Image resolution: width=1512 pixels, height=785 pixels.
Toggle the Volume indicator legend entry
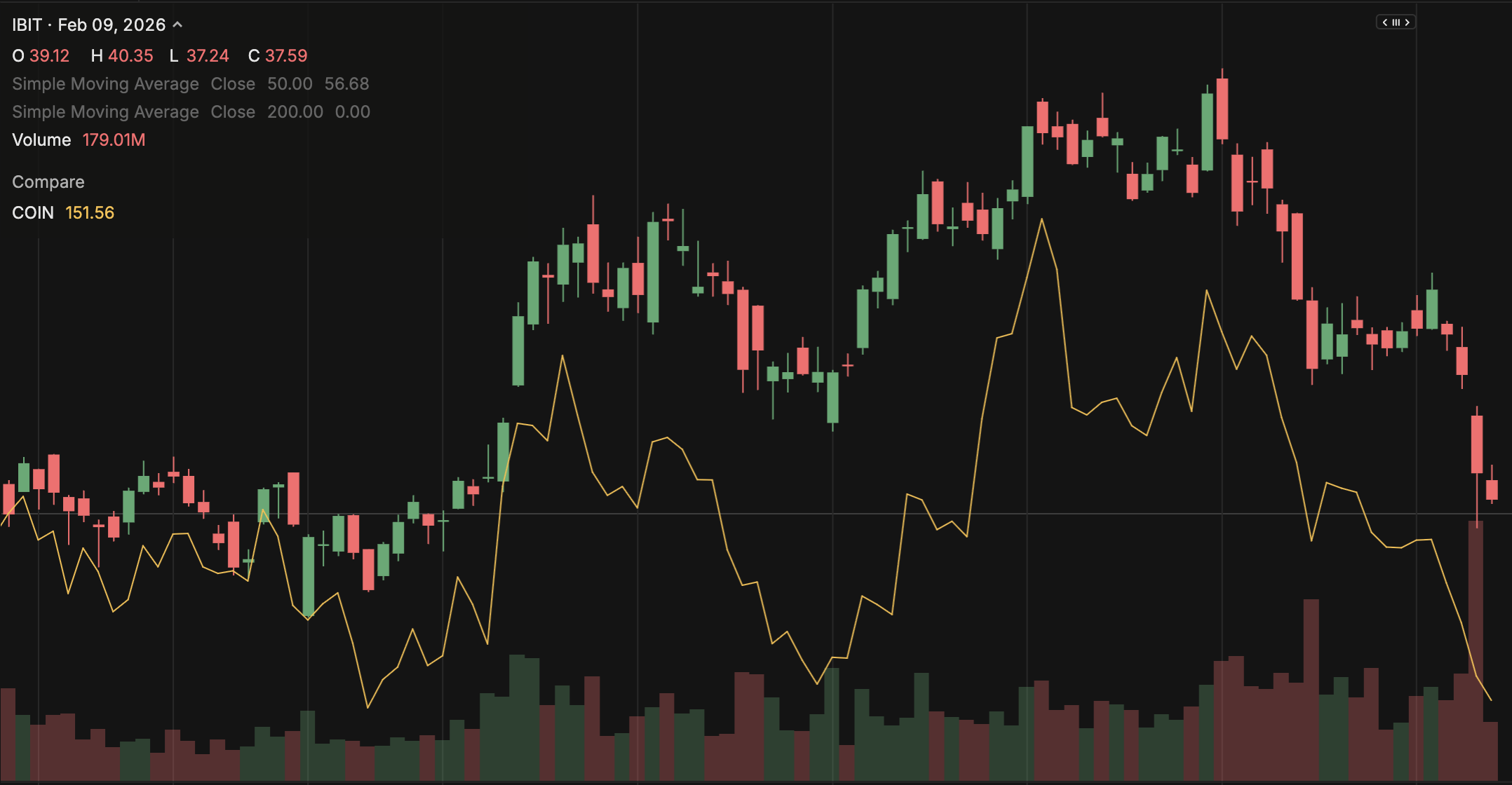click(x=41, y=140)
